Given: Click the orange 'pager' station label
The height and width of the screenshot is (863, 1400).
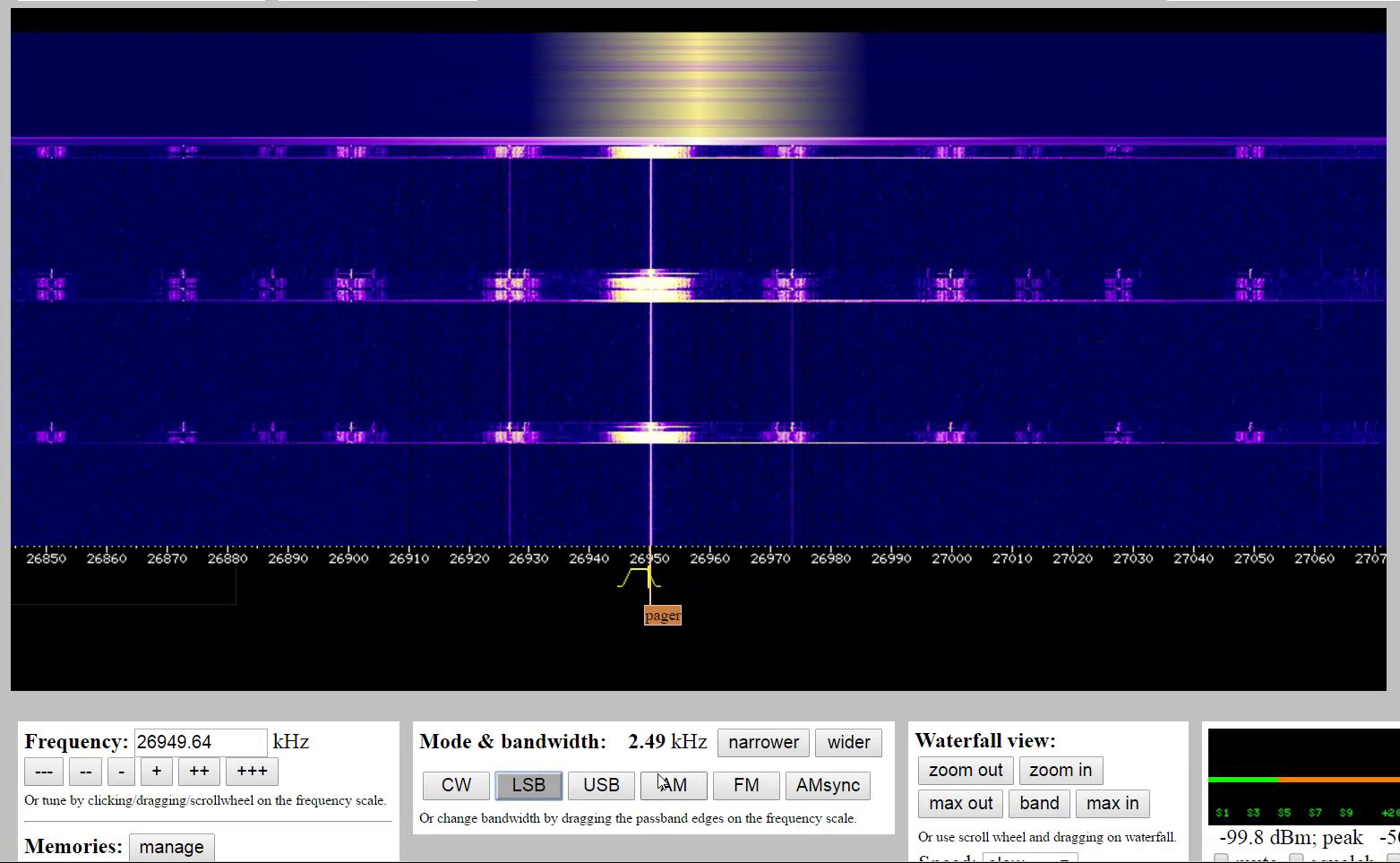Looking at the screenshot, I should pyautogui.click(x=663, y=616).
